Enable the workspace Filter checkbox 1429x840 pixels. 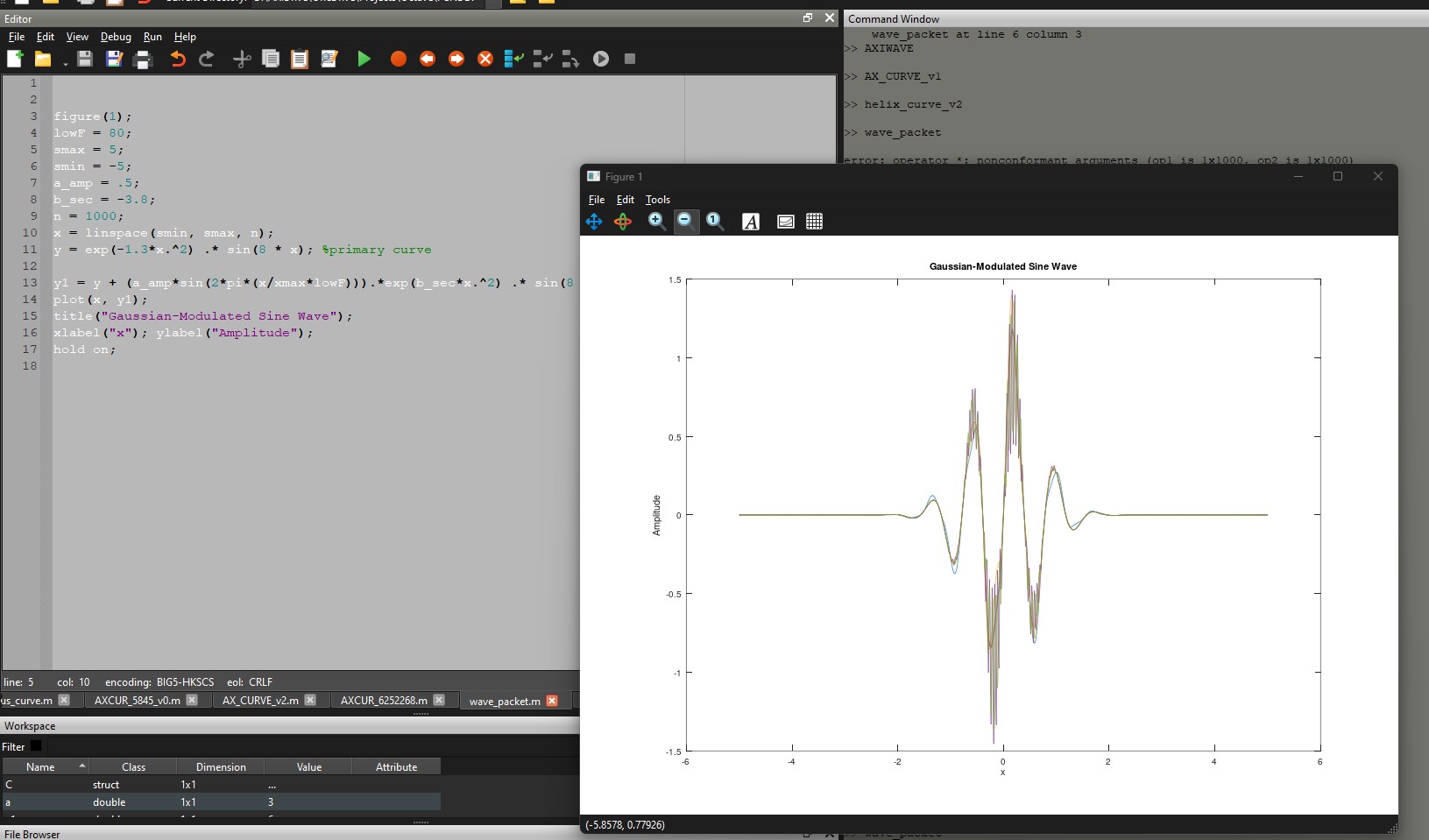36,746
